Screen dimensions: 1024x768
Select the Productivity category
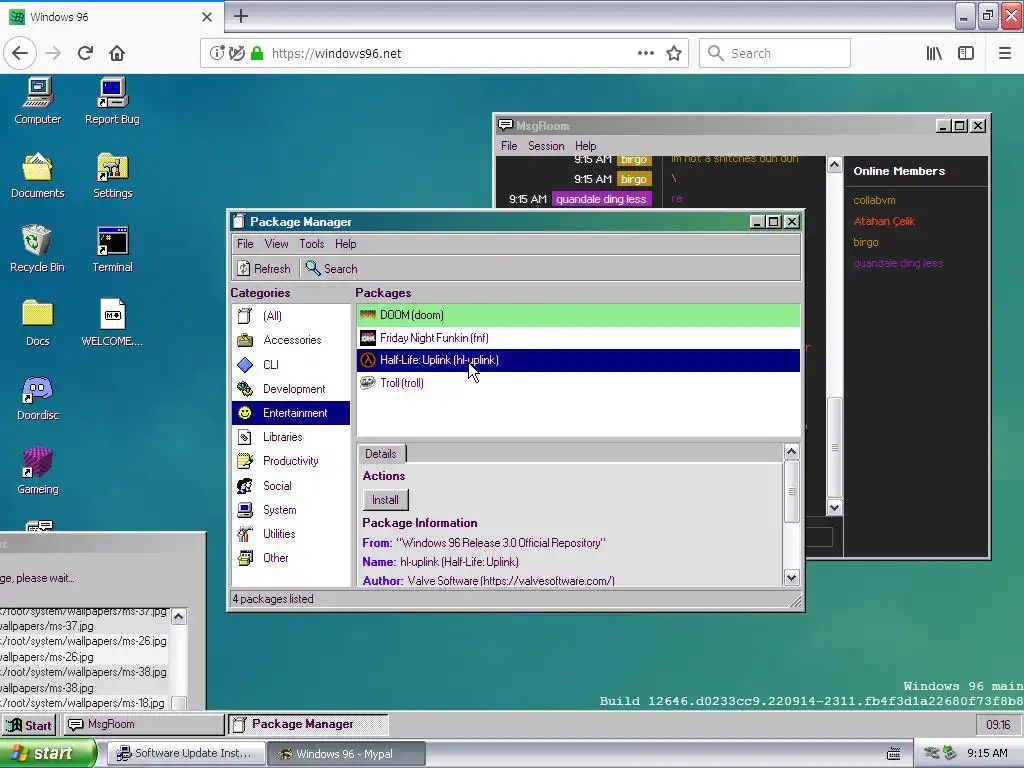pos(291,461)
